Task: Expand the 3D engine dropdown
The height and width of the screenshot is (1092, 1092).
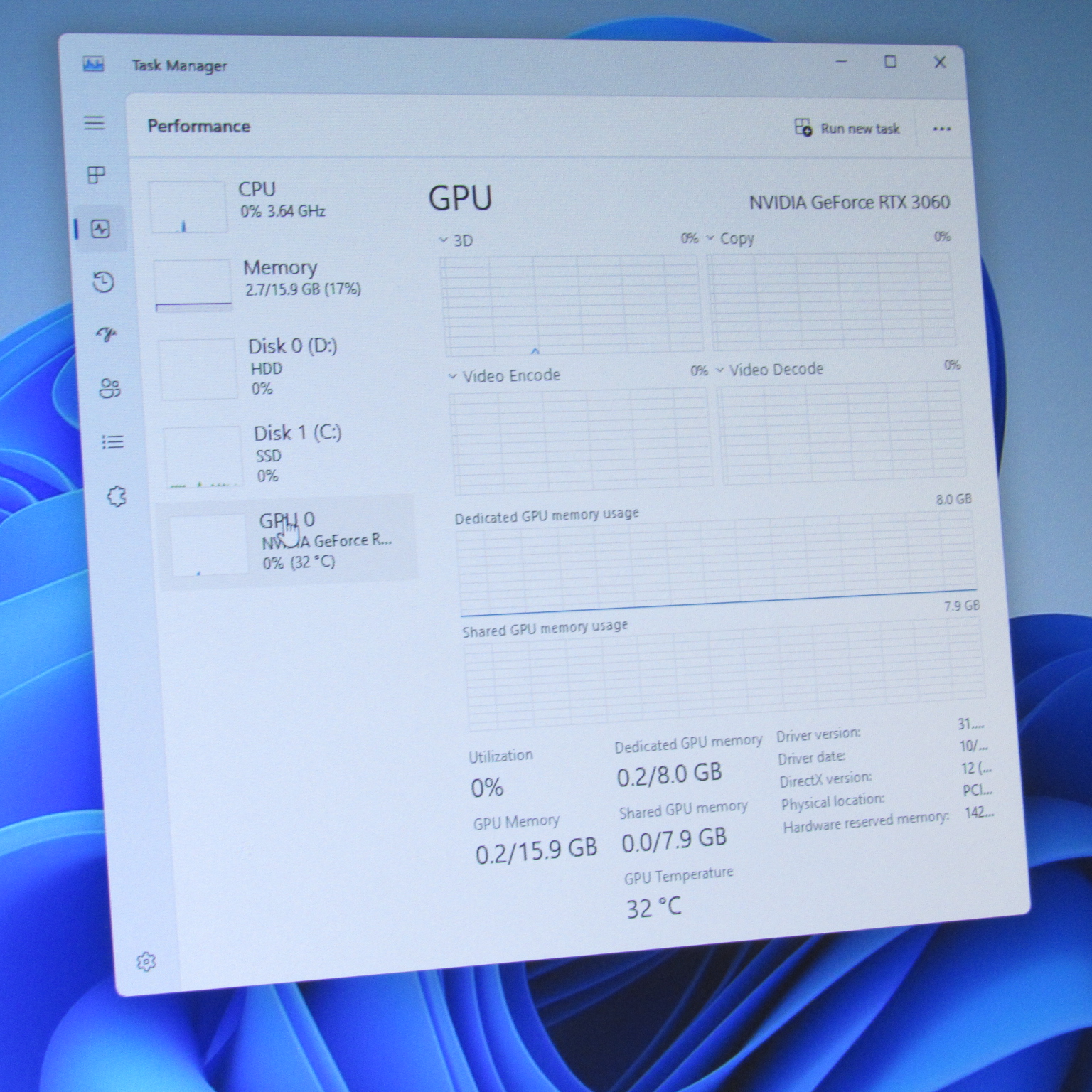Action: 456,240
